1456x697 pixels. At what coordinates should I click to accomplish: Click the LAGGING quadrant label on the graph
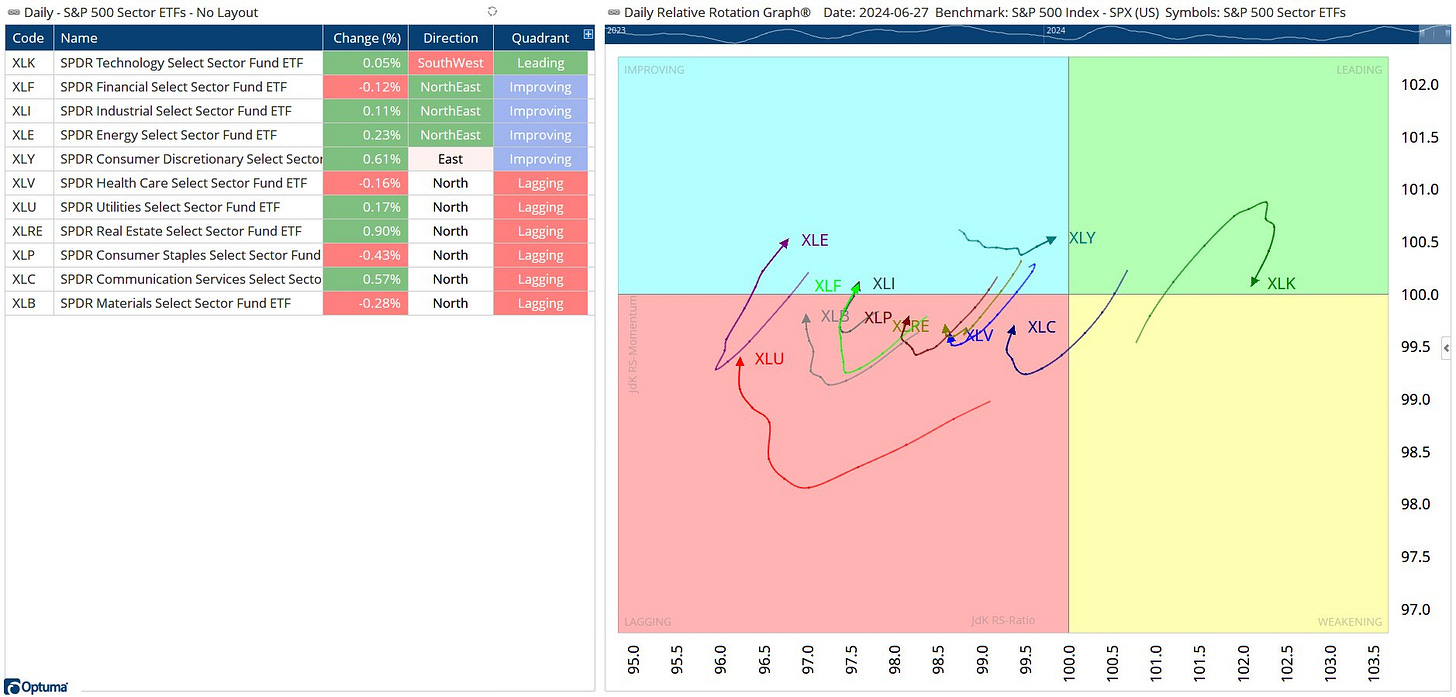tap(647, 622)
